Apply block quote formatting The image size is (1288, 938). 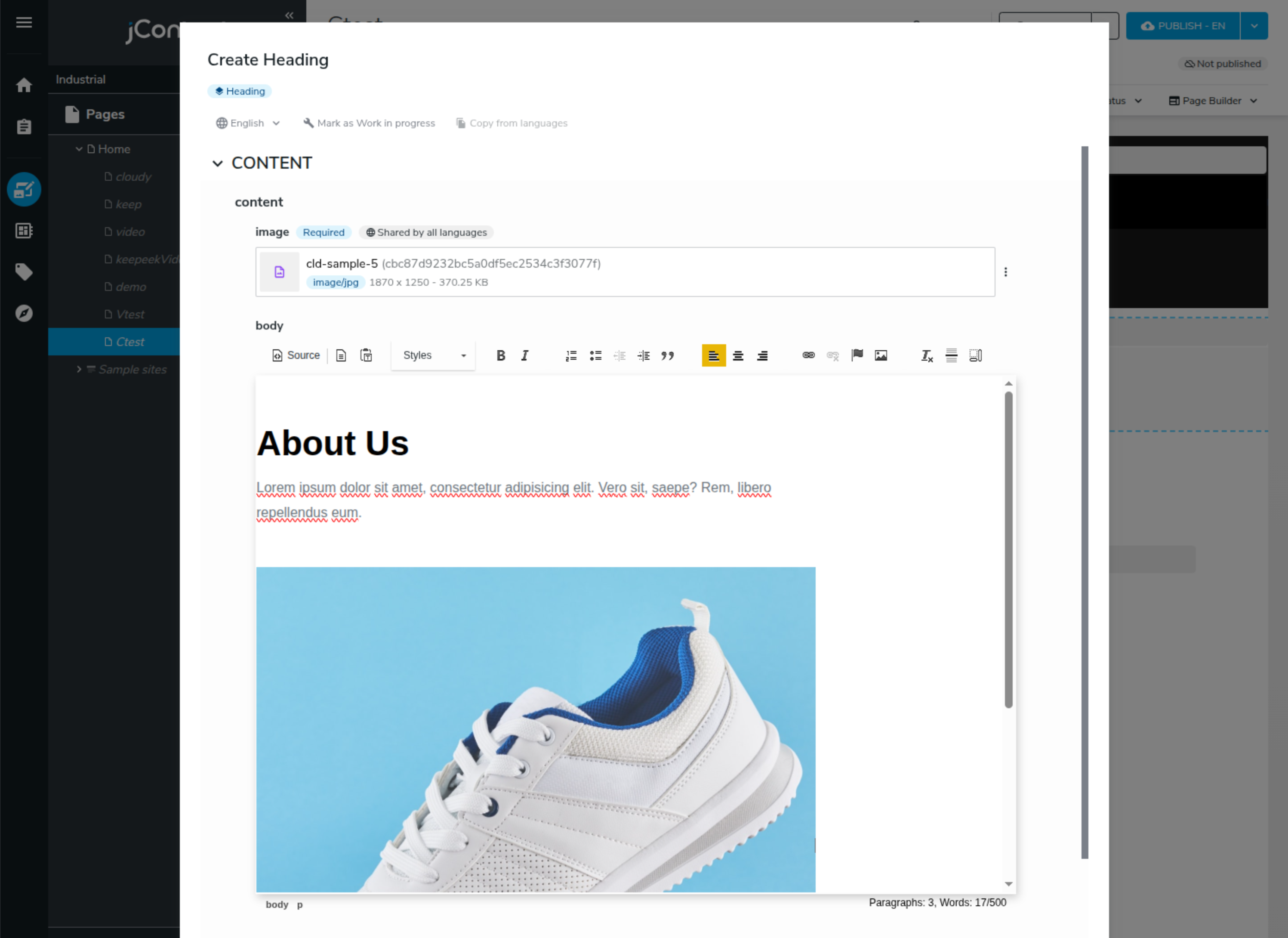coord(668,356)
